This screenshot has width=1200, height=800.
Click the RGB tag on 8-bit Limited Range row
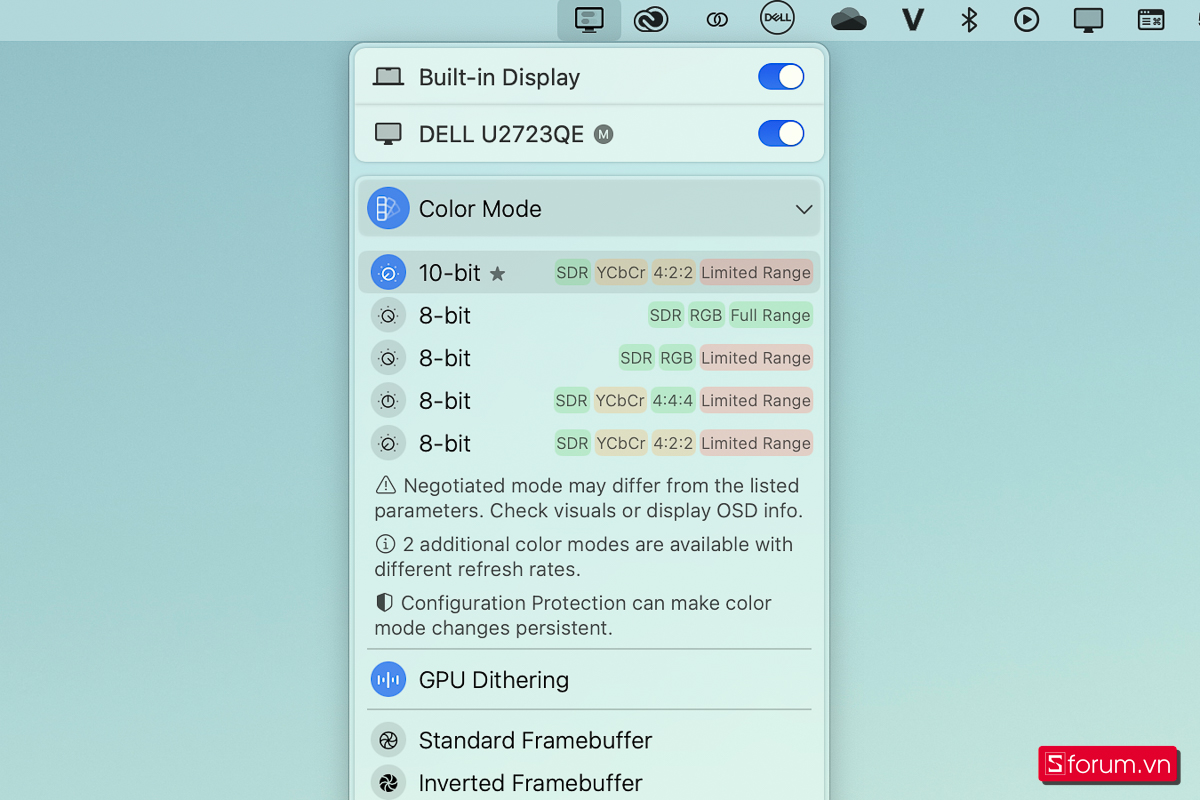tap(677, 358)
